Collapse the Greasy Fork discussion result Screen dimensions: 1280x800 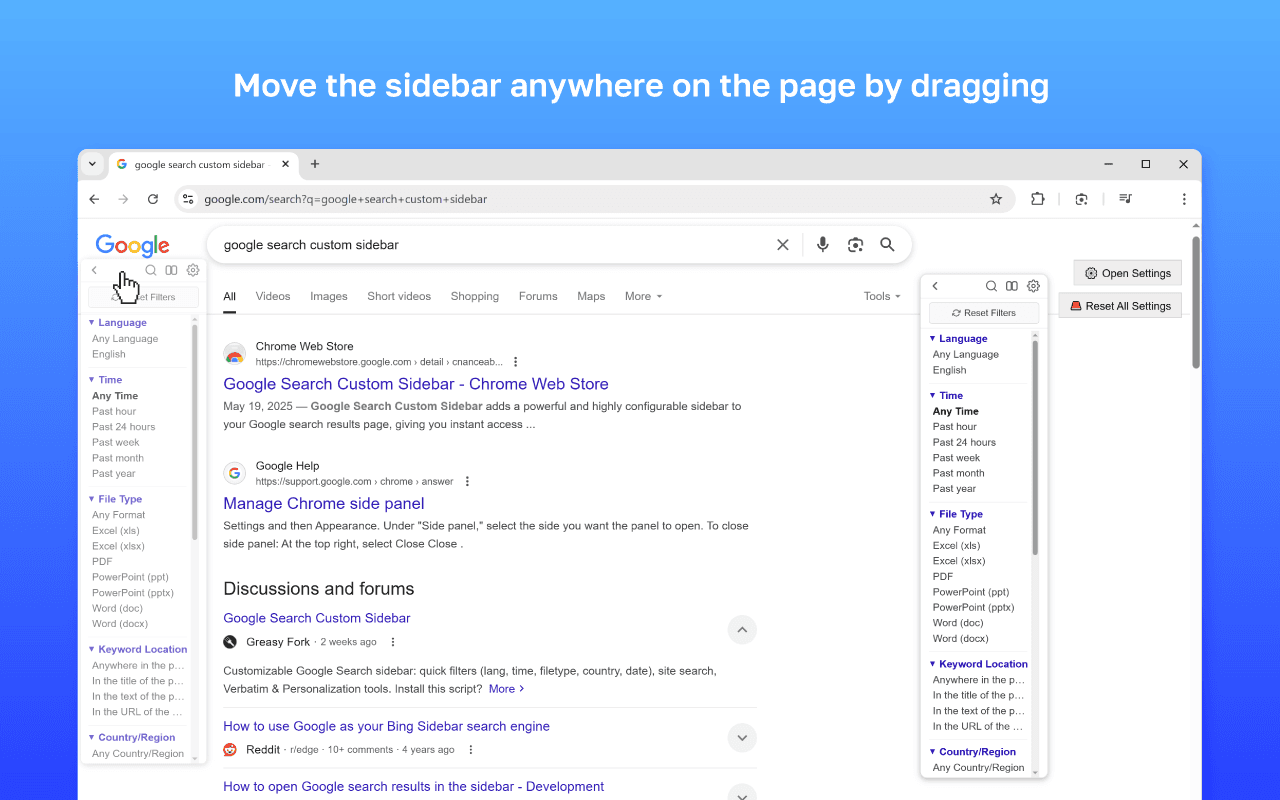coord(742,629)
